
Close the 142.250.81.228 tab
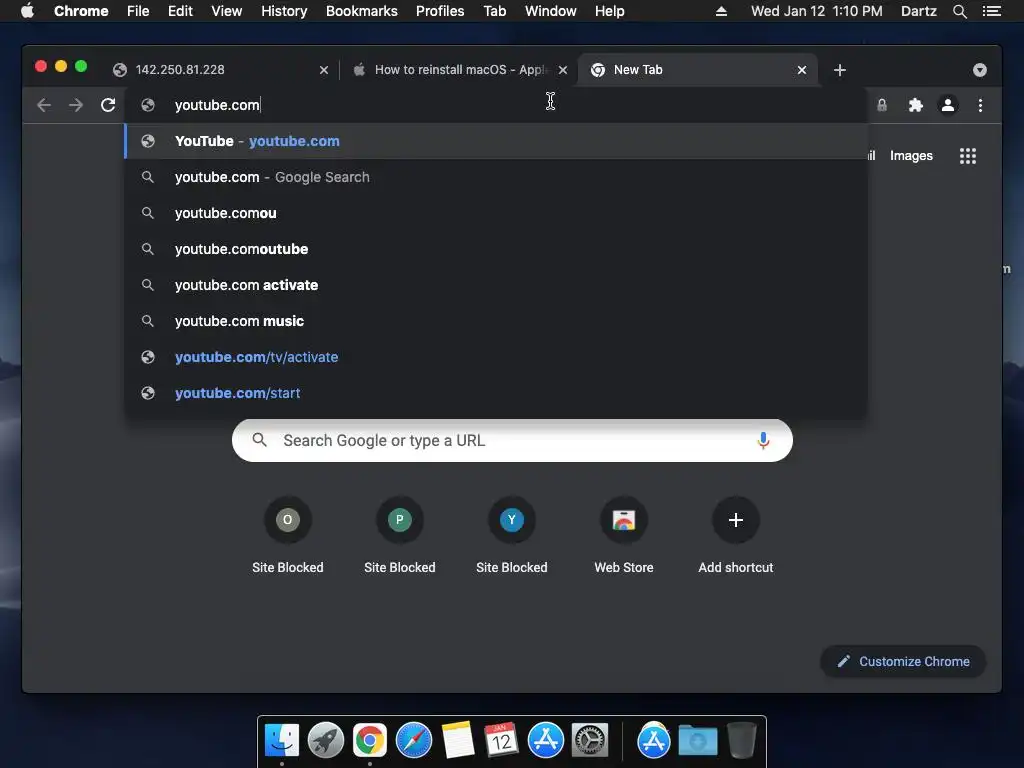point(324,70)
